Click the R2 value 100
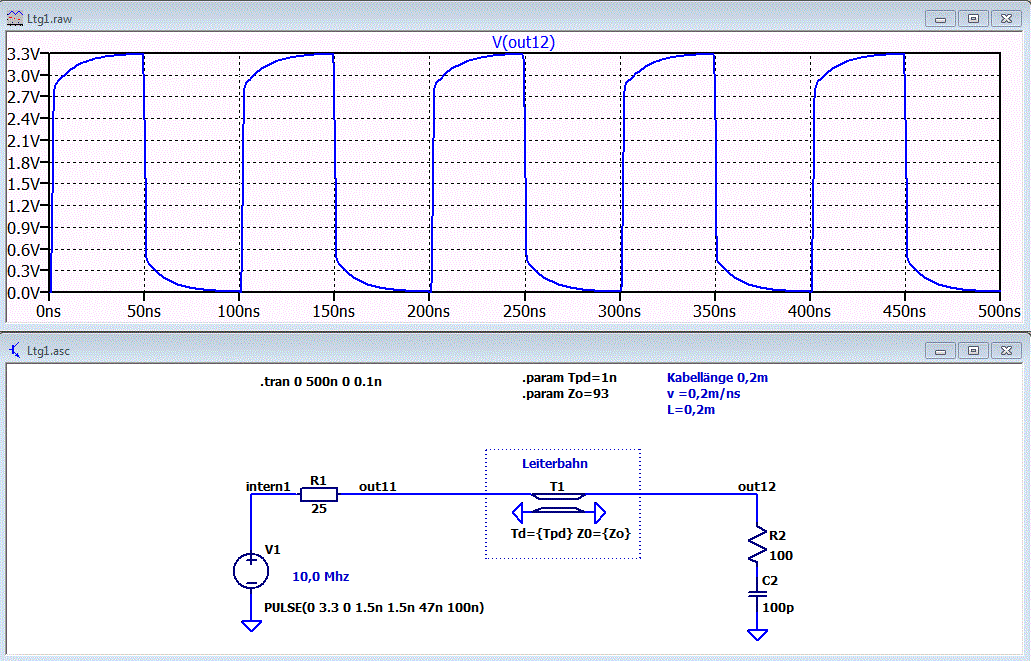This screenshot has height=661, width=1031. [781, 556]
